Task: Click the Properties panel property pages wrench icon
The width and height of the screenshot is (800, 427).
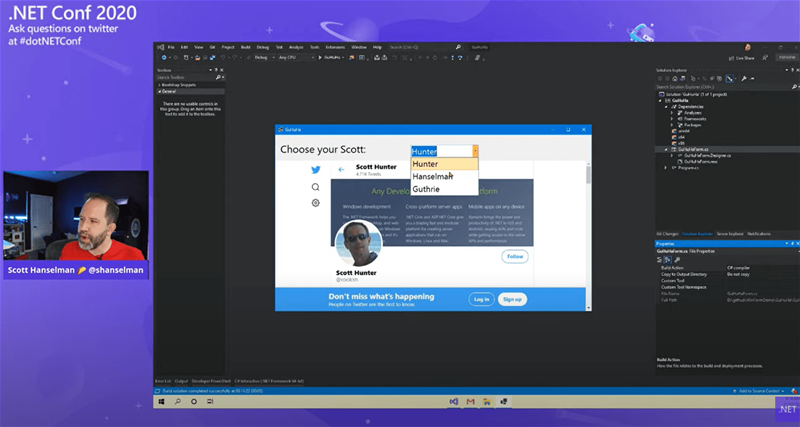Action: [677, 260]
